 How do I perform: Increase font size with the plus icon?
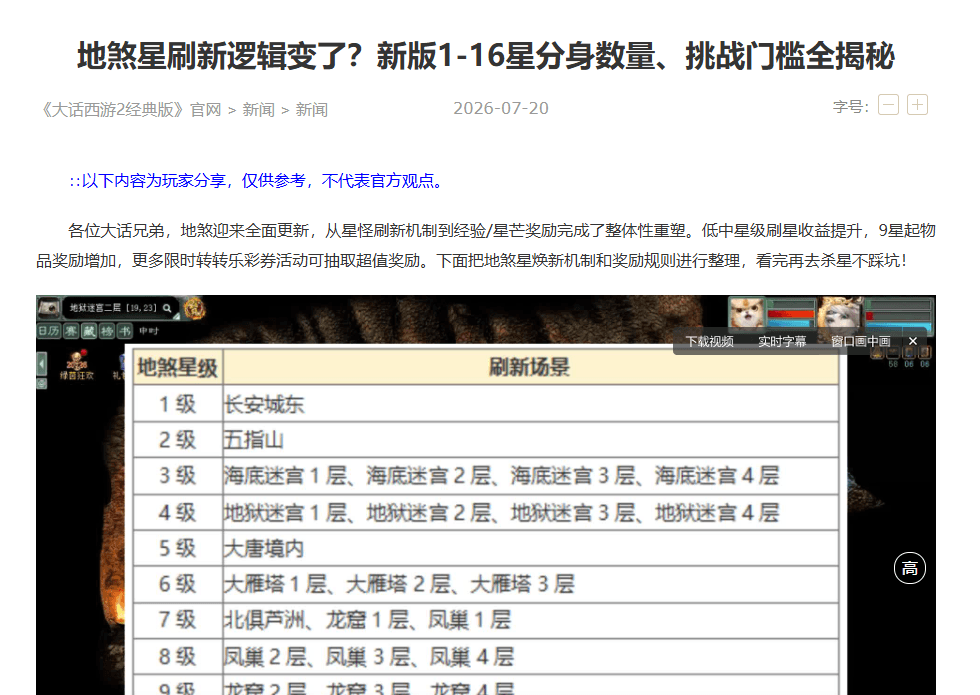pos(918,104)
